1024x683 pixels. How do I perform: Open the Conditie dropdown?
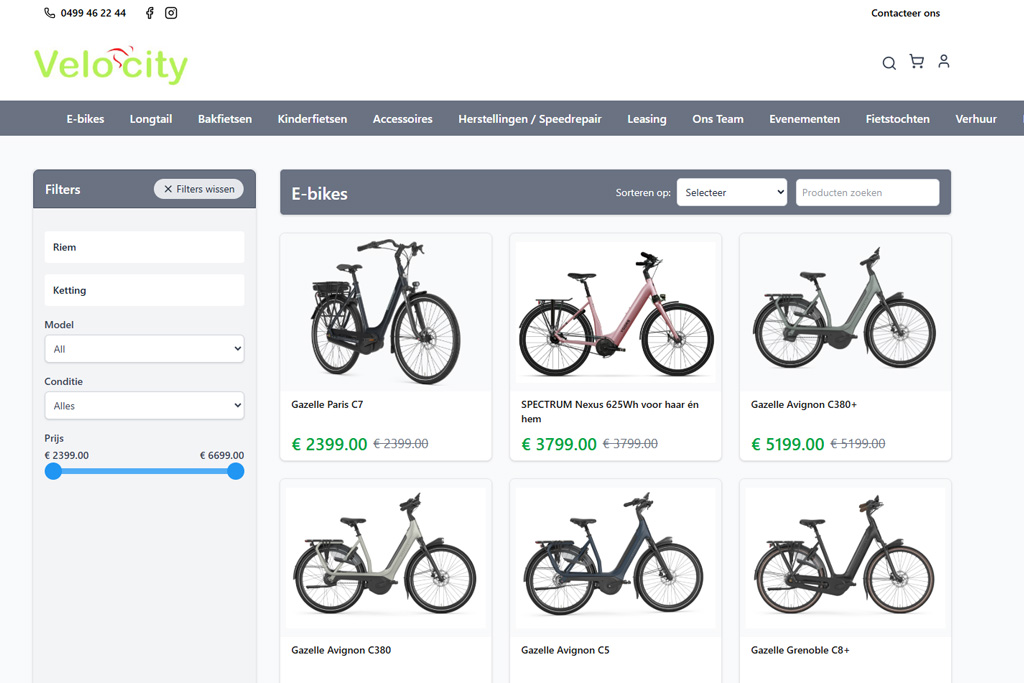tap(144, 406)
